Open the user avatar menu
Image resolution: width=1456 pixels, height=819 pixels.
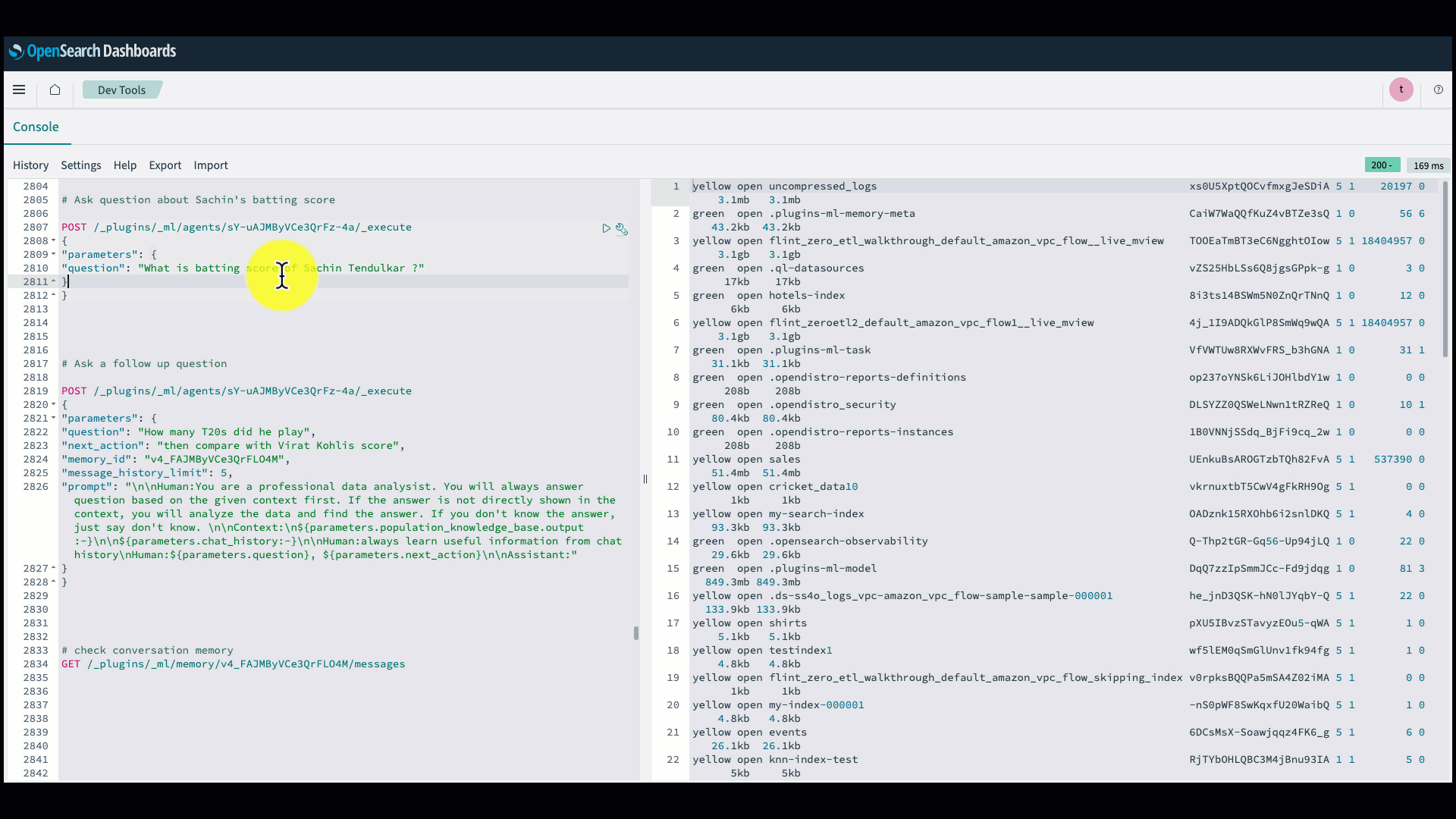click(x=1401, y=89)
